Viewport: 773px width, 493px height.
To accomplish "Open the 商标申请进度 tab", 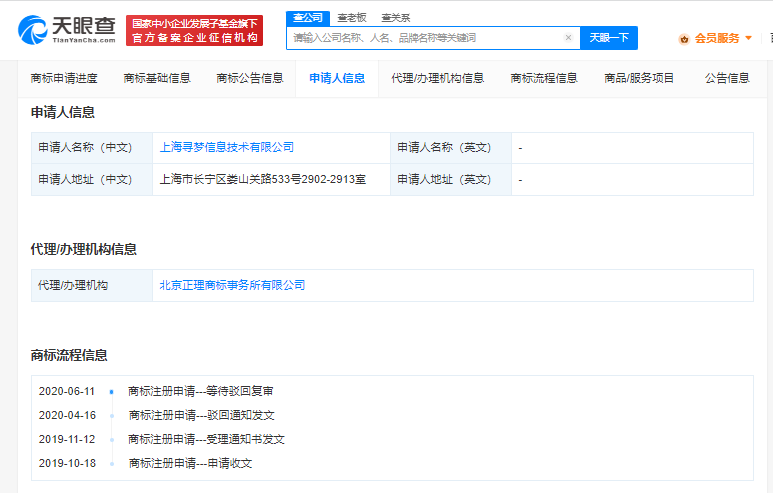I will tap(64, 78).
